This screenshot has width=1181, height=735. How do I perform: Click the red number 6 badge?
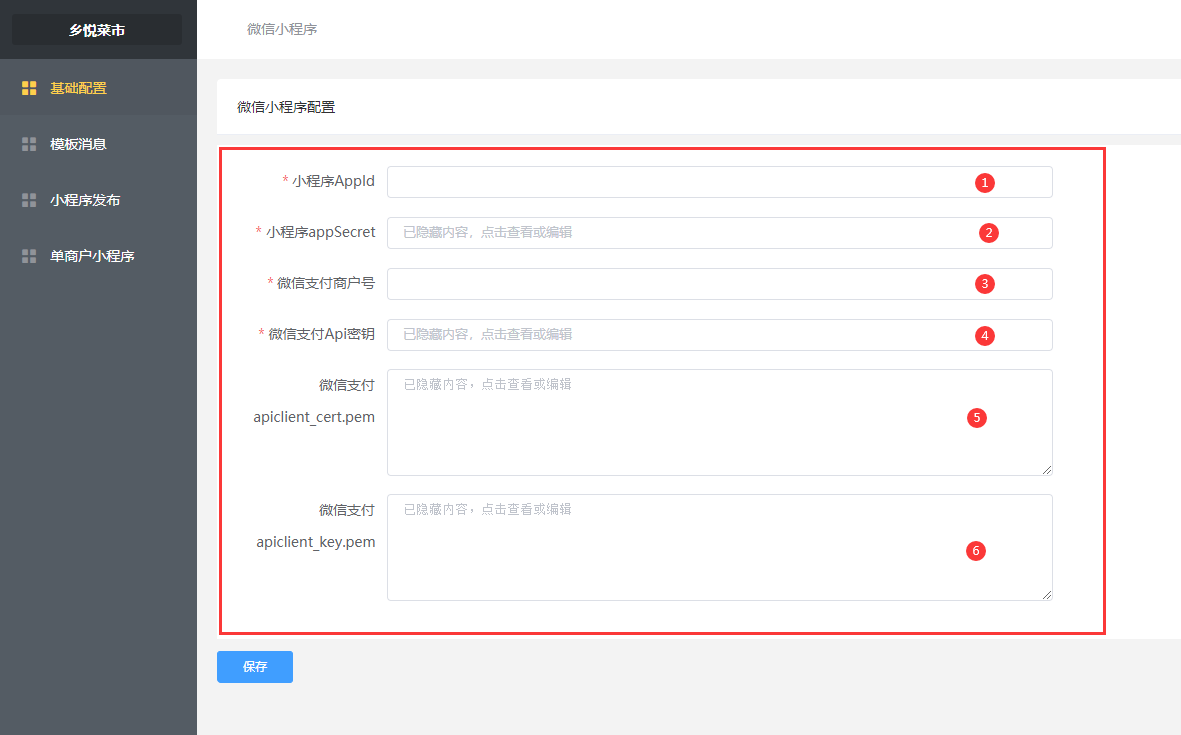coord(976,550)
